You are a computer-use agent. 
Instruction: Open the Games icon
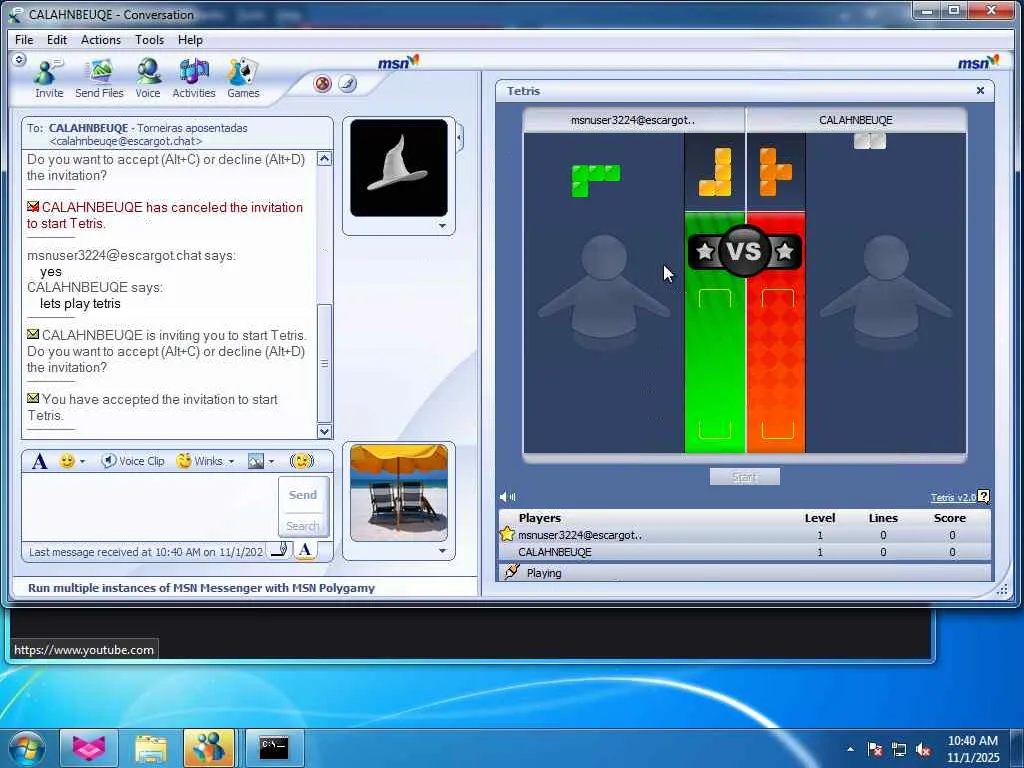[x=243, y=78]
